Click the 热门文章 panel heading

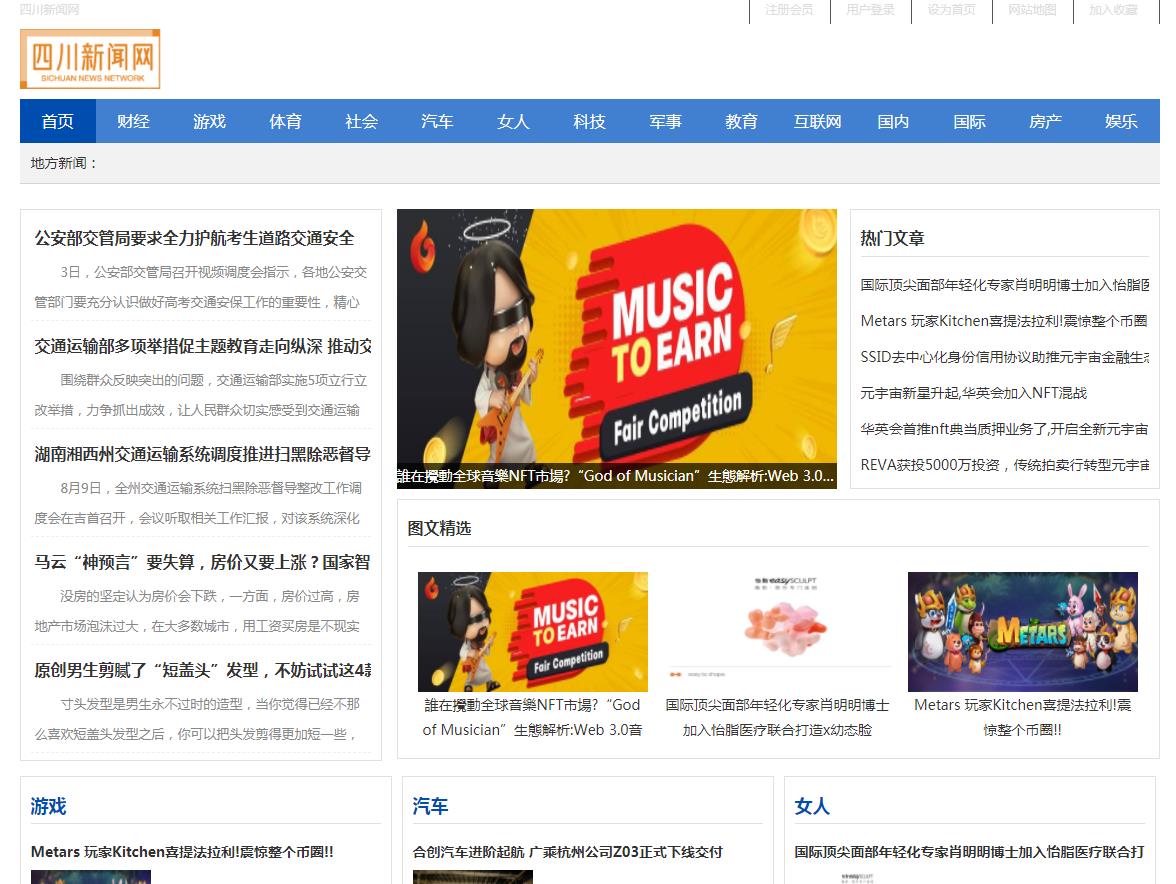tap(892, 238)
